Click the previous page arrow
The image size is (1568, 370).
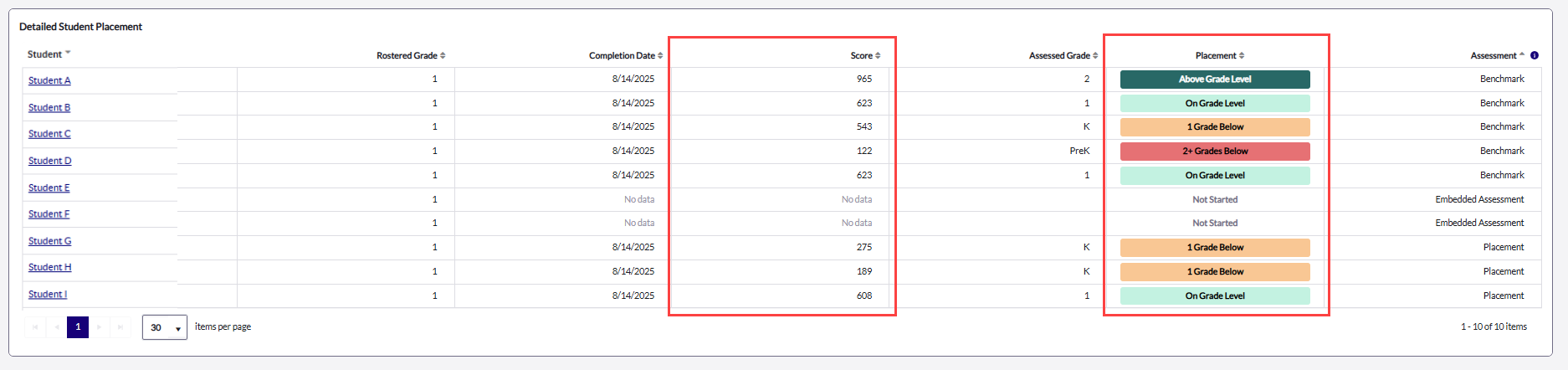pyautogui.click(x=57, y=327)
